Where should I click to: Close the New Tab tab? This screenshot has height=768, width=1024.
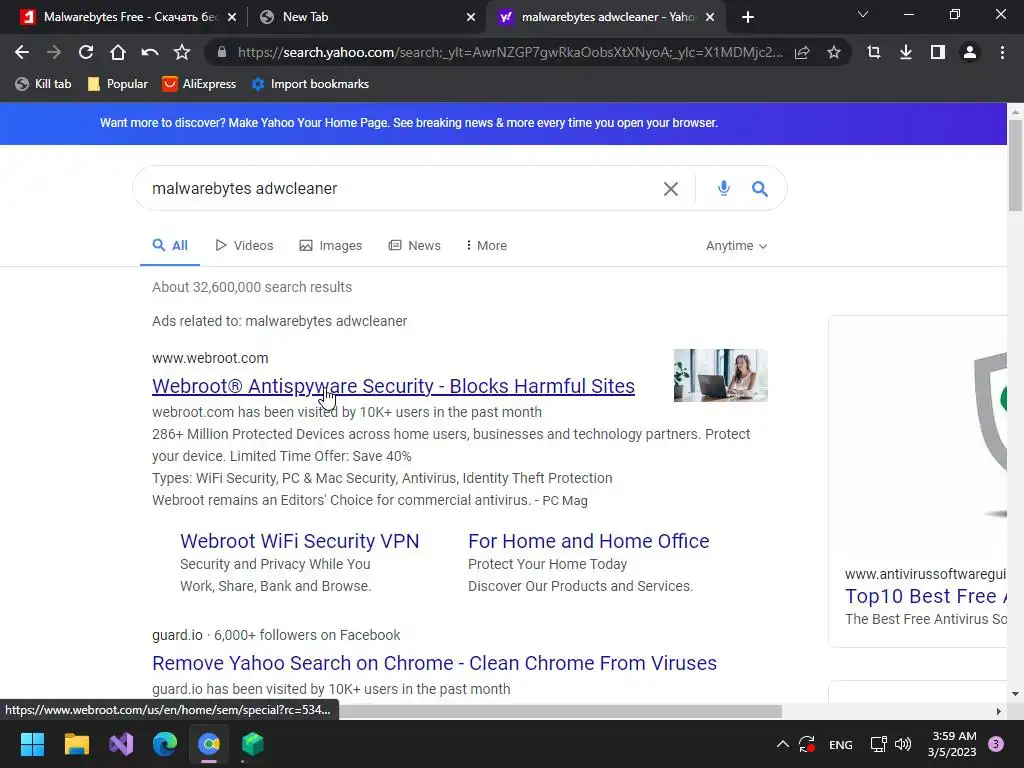[471, 17]
